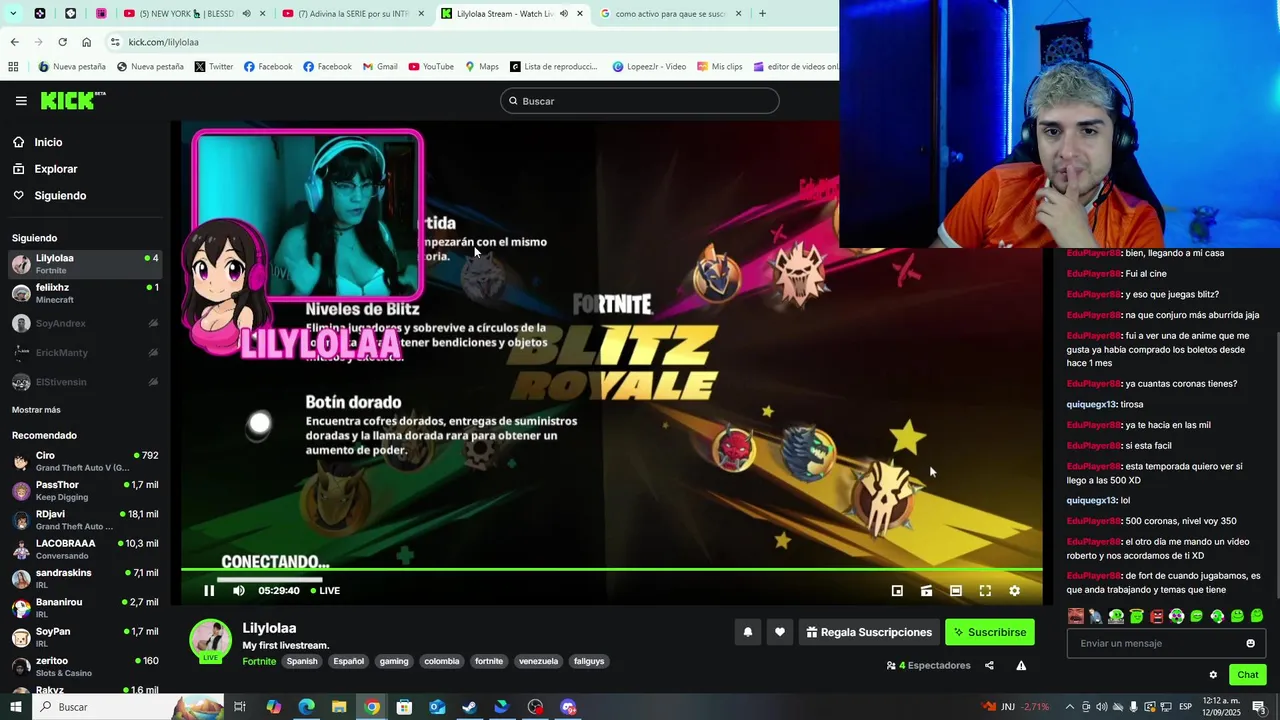Click the failguys tag
The width and height of the screenshot is (1280, 720).
tap(589, 661)
